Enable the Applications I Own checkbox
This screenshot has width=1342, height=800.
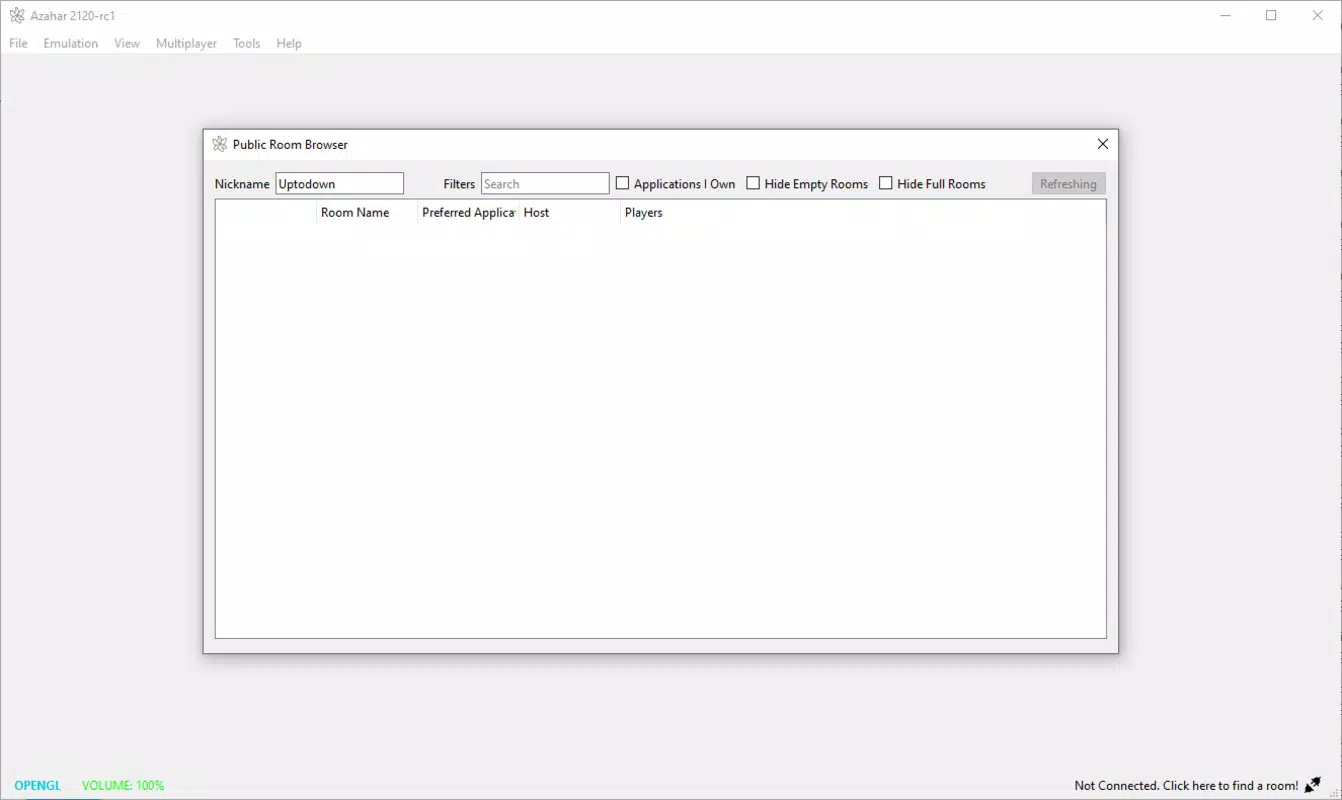(x=622, y=183)
